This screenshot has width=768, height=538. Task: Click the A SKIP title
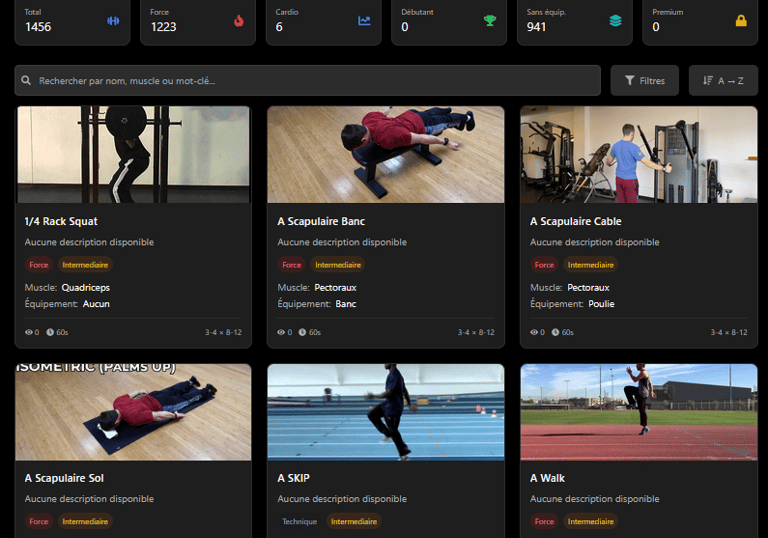(293, 478)
